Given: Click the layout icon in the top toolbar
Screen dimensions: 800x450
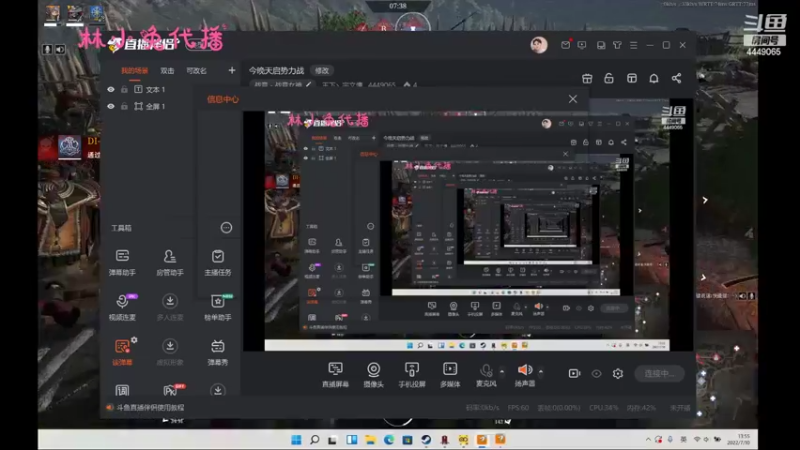Looking at the screenshot, I should [632, 78].
